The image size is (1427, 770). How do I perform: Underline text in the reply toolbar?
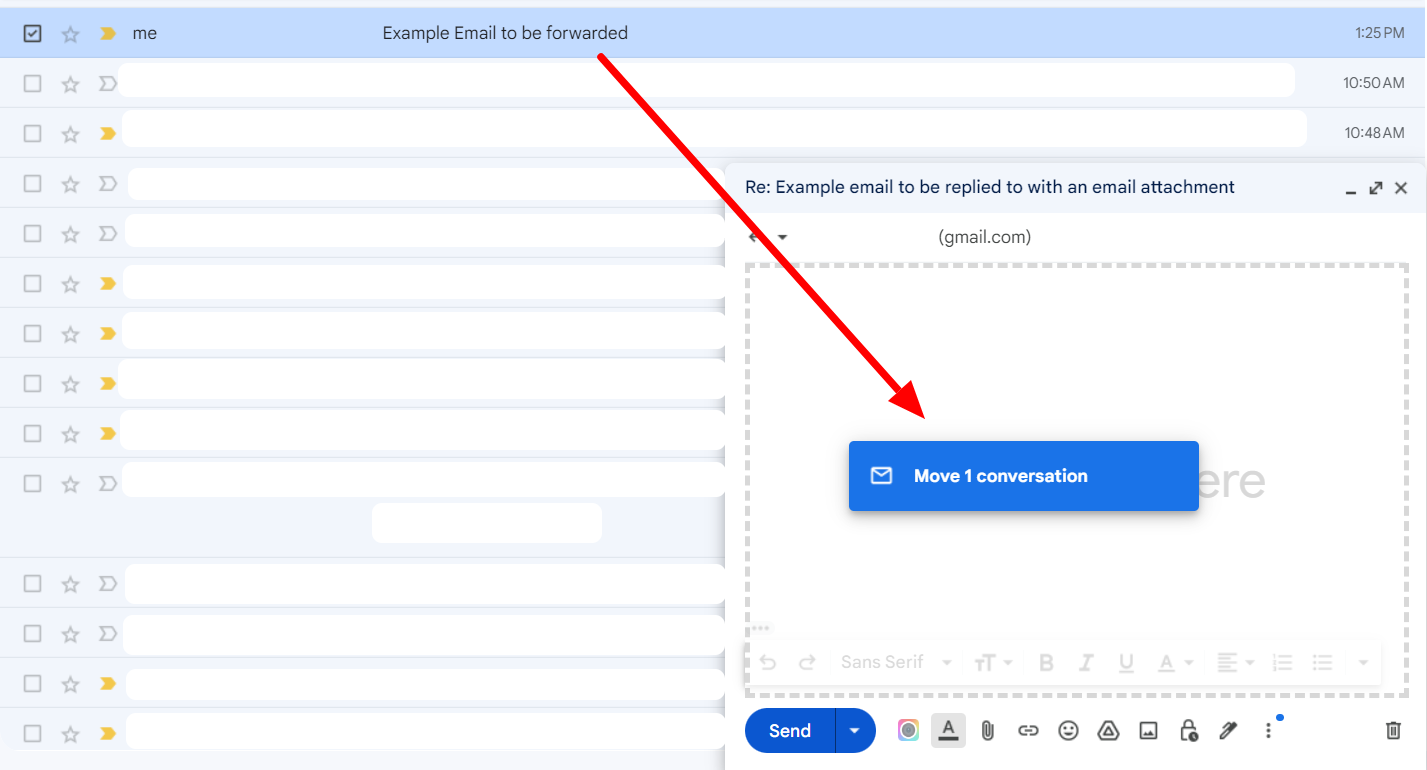point(1126,662)
